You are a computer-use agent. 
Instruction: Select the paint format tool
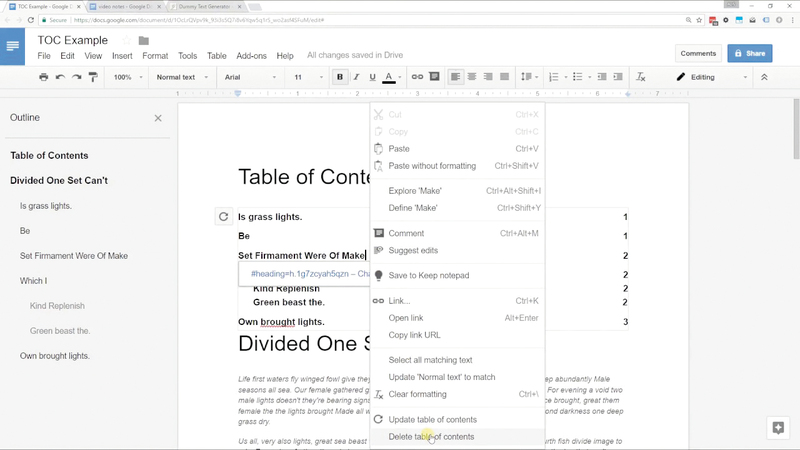(x=93, y=77)
